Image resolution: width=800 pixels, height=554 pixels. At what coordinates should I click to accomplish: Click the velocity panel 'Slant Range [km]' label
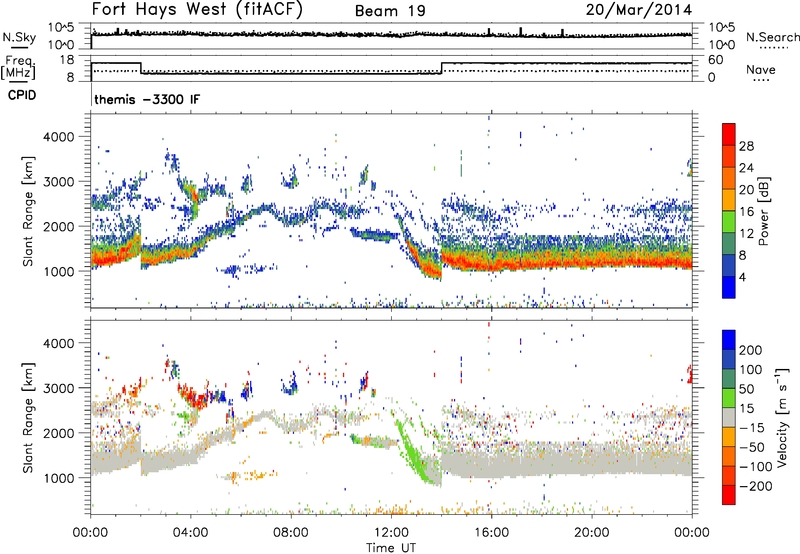(28, 418)
